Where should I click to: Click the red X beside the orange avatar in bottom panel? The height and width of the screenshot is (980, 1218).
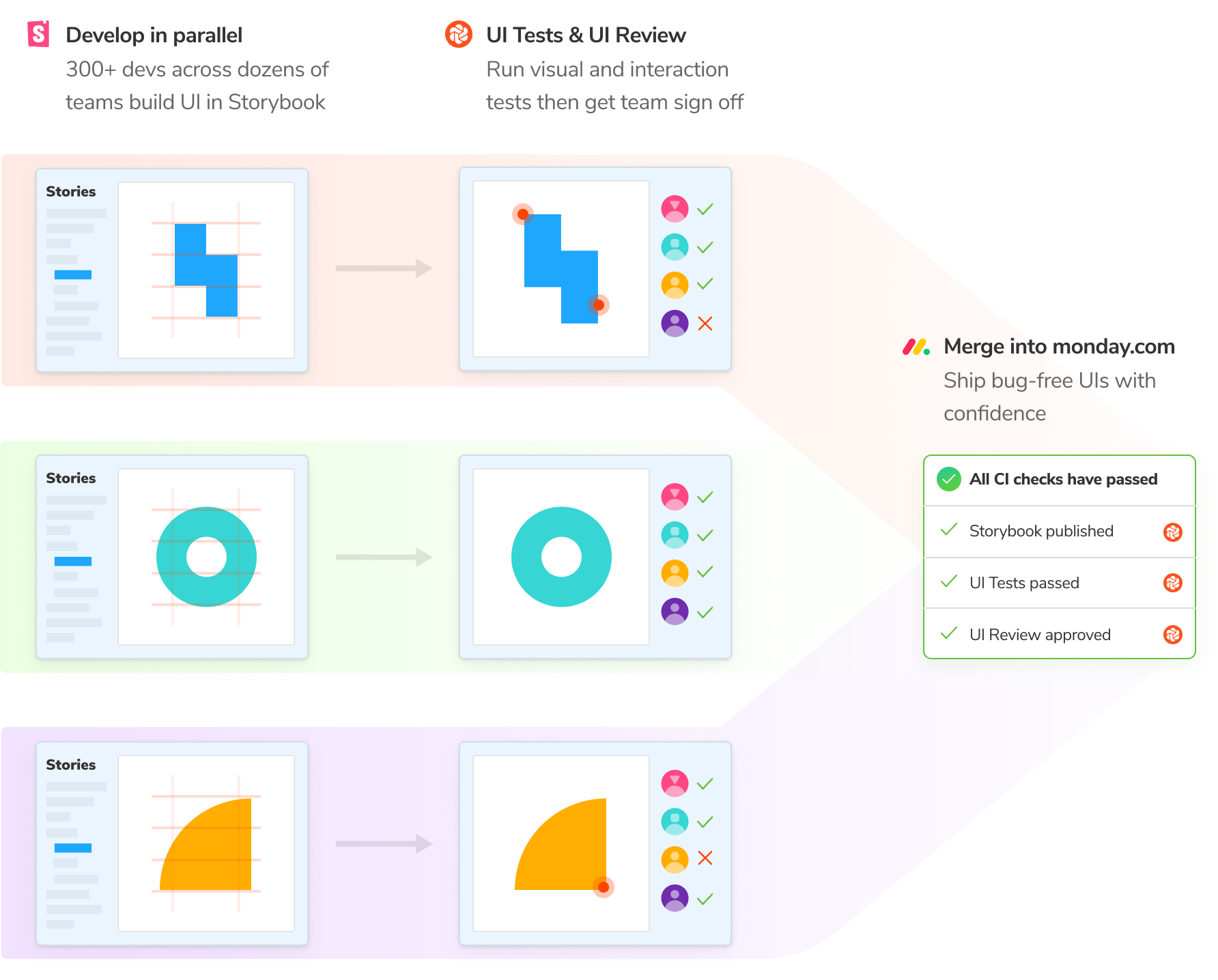[x=705, y=858]
